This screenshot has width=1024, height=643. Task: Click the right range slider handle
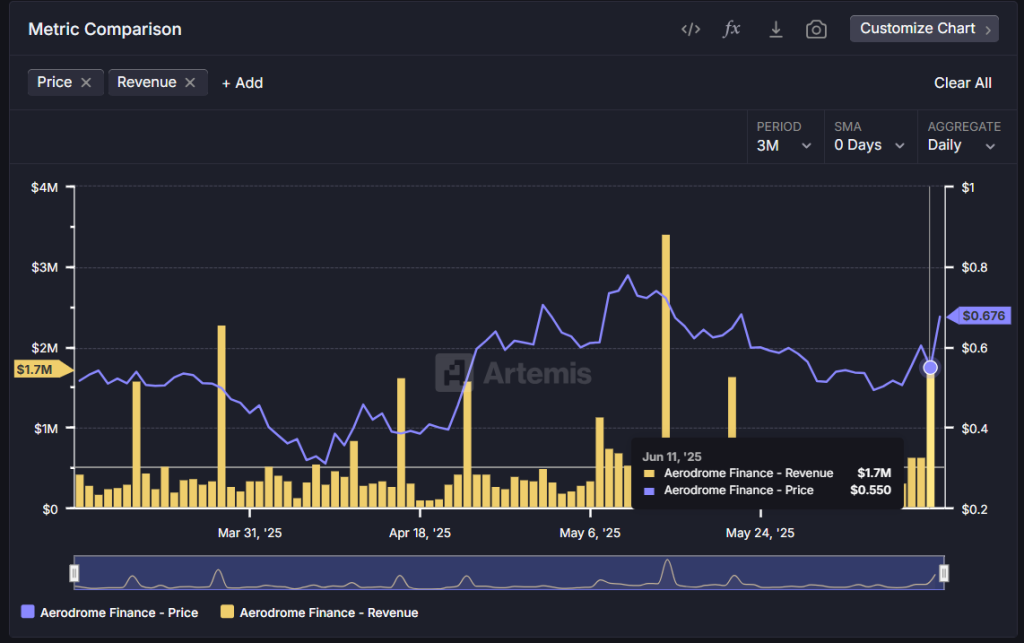point(943,573)
